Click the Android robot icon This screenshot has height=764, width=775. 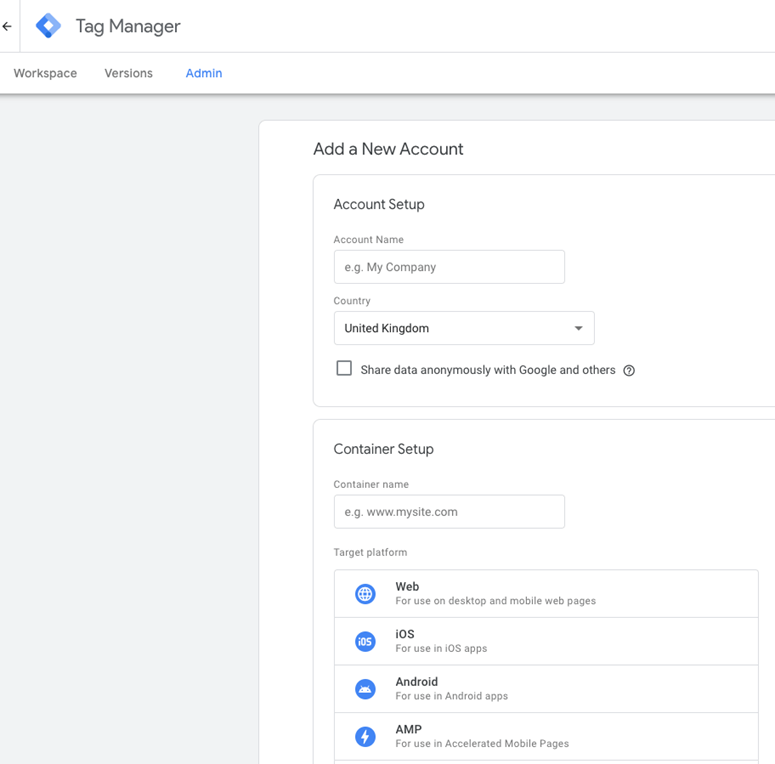[x=365, y=689]
